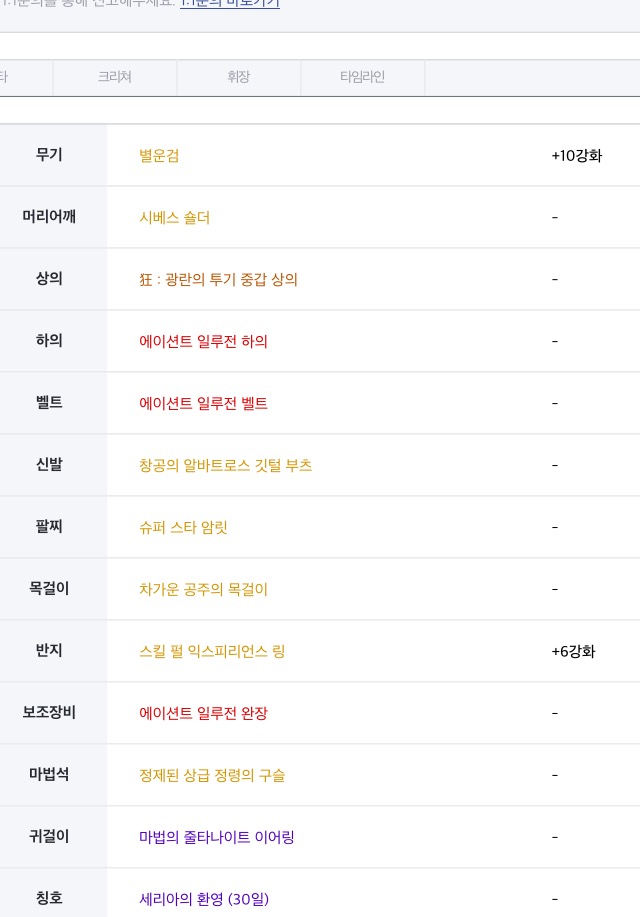Select the 무기 row label
This screenshot has width=640, height=917.
pyautogui.click(x=49, y=155)
